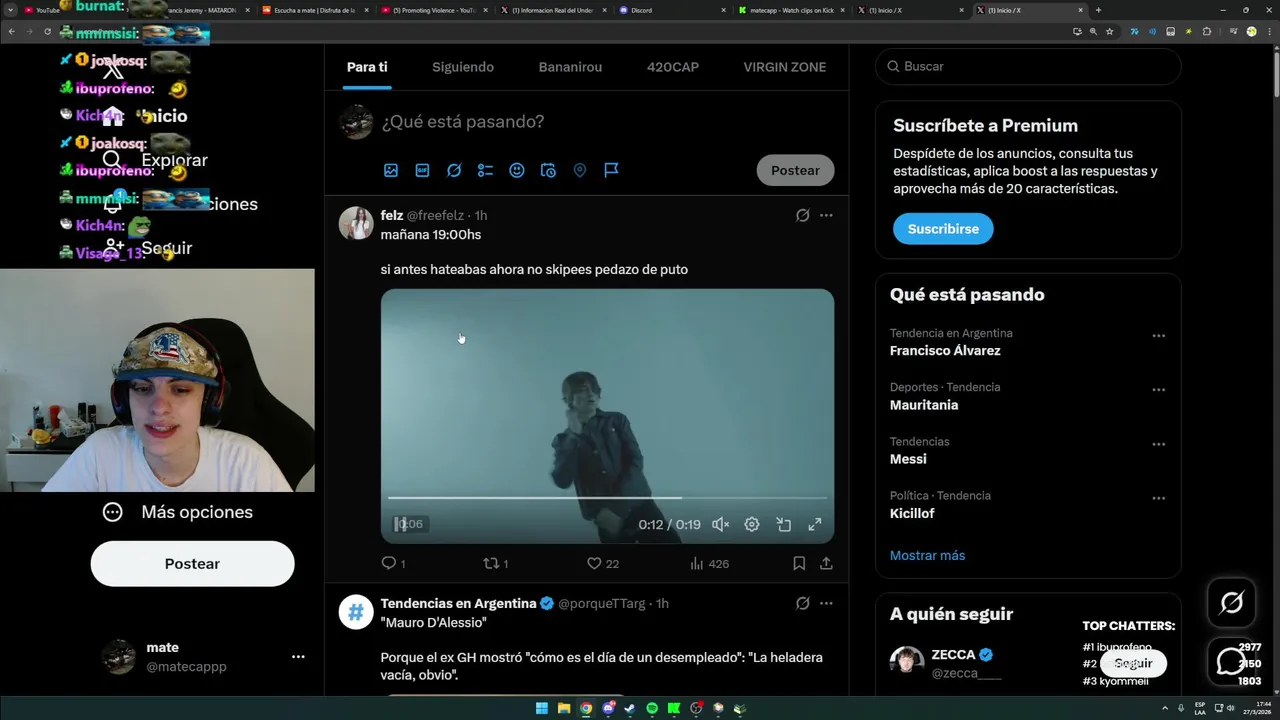Click Grok icon on Tendencias en Argentina post
The width and height of the screenshot is (1280, 720).
(x=802, y=603)
